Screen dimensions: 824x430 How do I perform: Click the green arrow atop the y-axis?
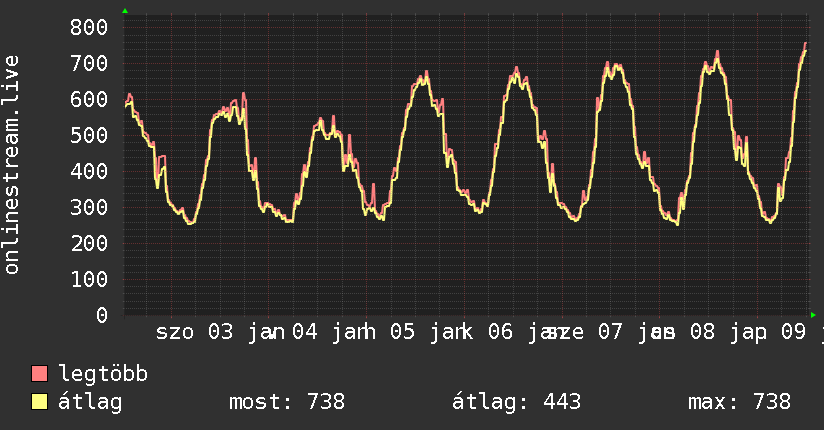point(125,11)
